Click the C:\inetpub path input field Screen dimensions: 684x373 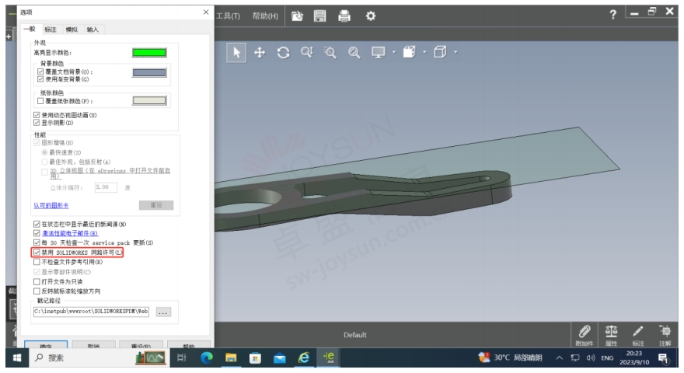[x=91, y=311]
